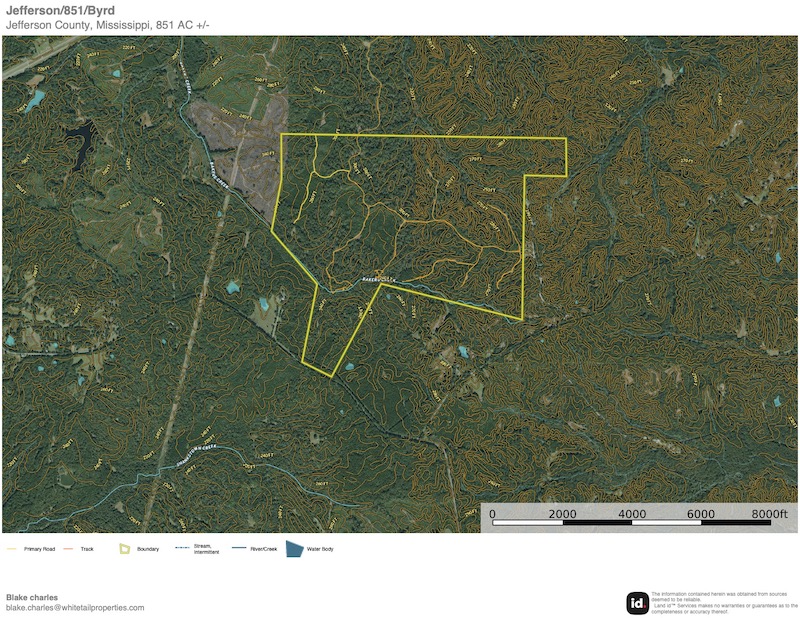Click the Water Body legend icon

pyautogui.click(x=295, y=549)
